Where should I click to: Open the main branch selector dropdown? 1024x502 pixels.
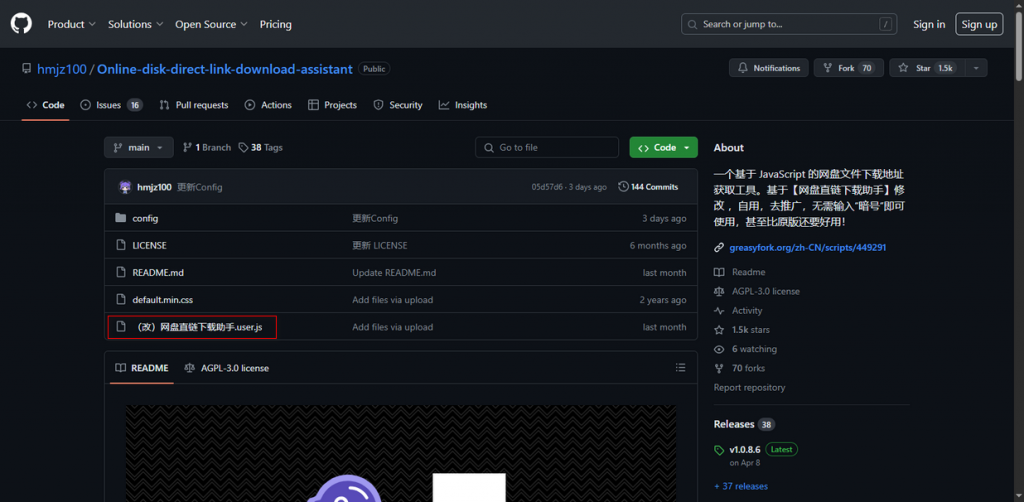(x=138, y=147)
